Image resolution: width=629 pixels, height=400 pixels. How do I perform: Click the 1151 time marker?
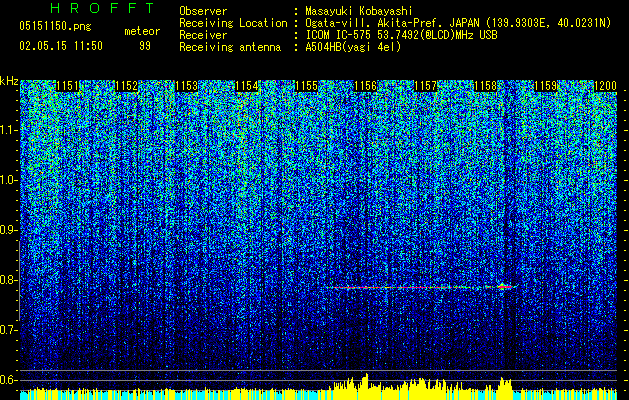(x=67, y=86)
